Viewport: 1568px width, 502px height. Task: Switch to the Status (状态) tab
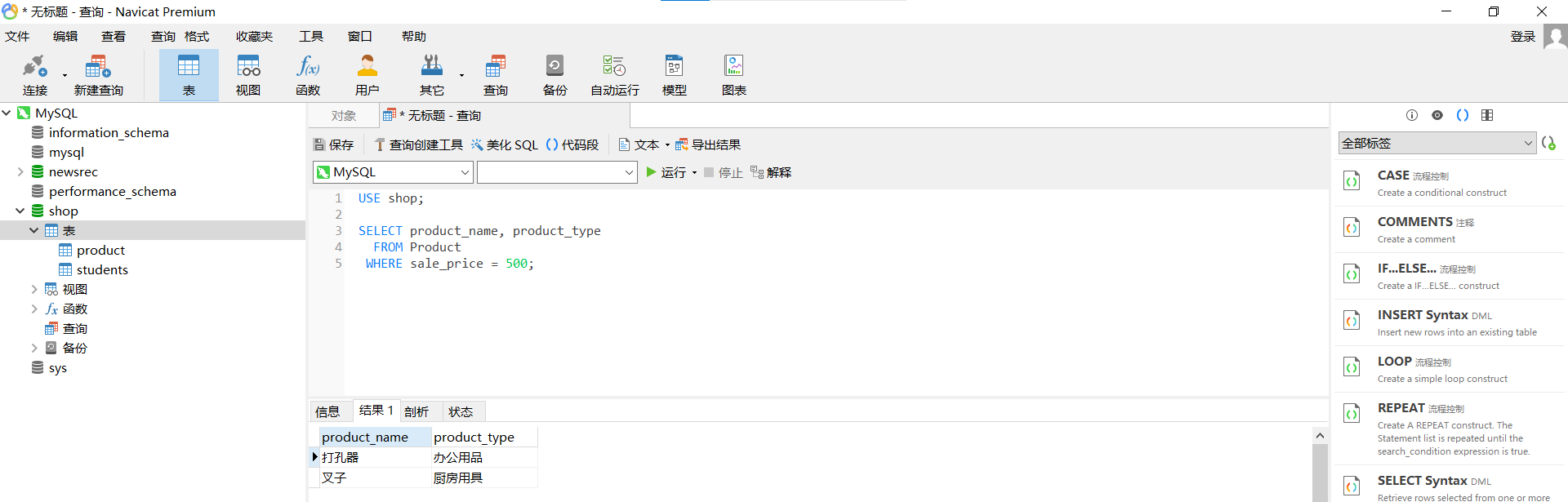[x=461, y=411]
